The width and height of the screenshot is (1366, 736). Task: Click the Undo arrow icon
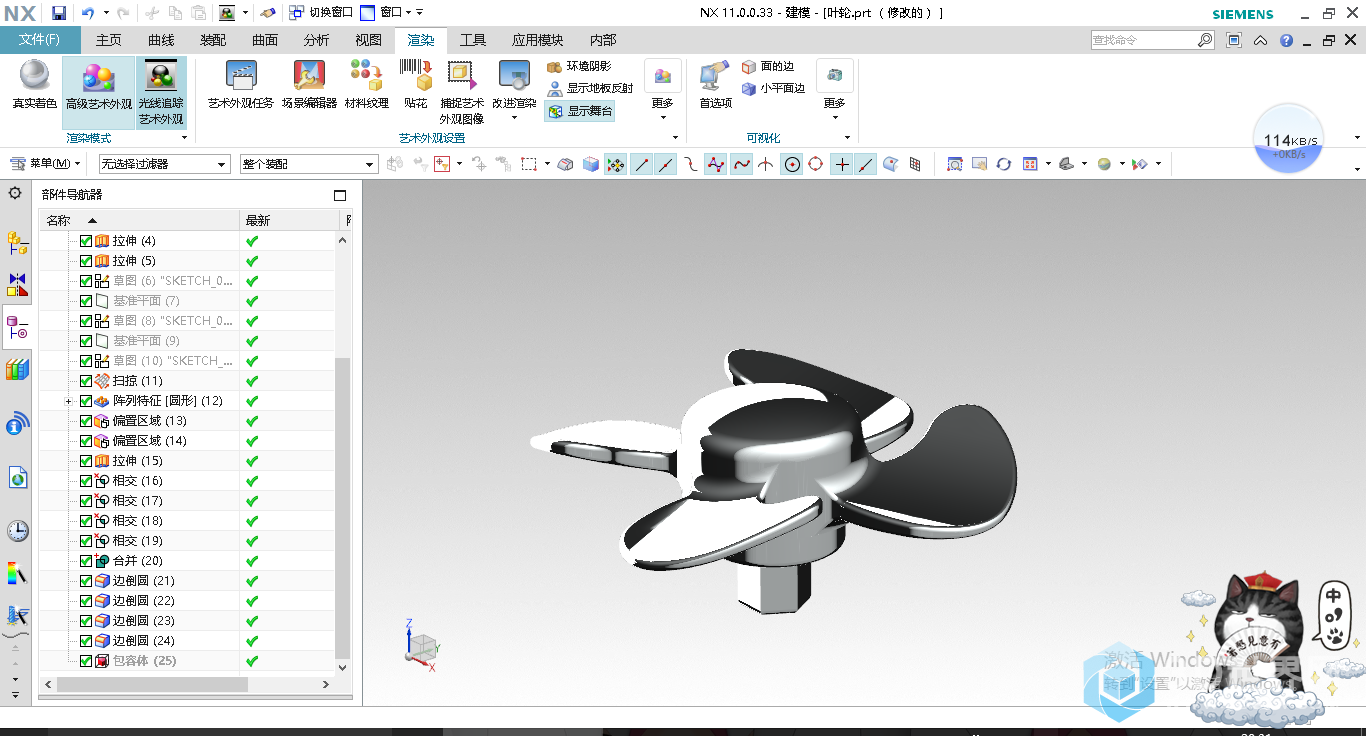tap(87, 13)
